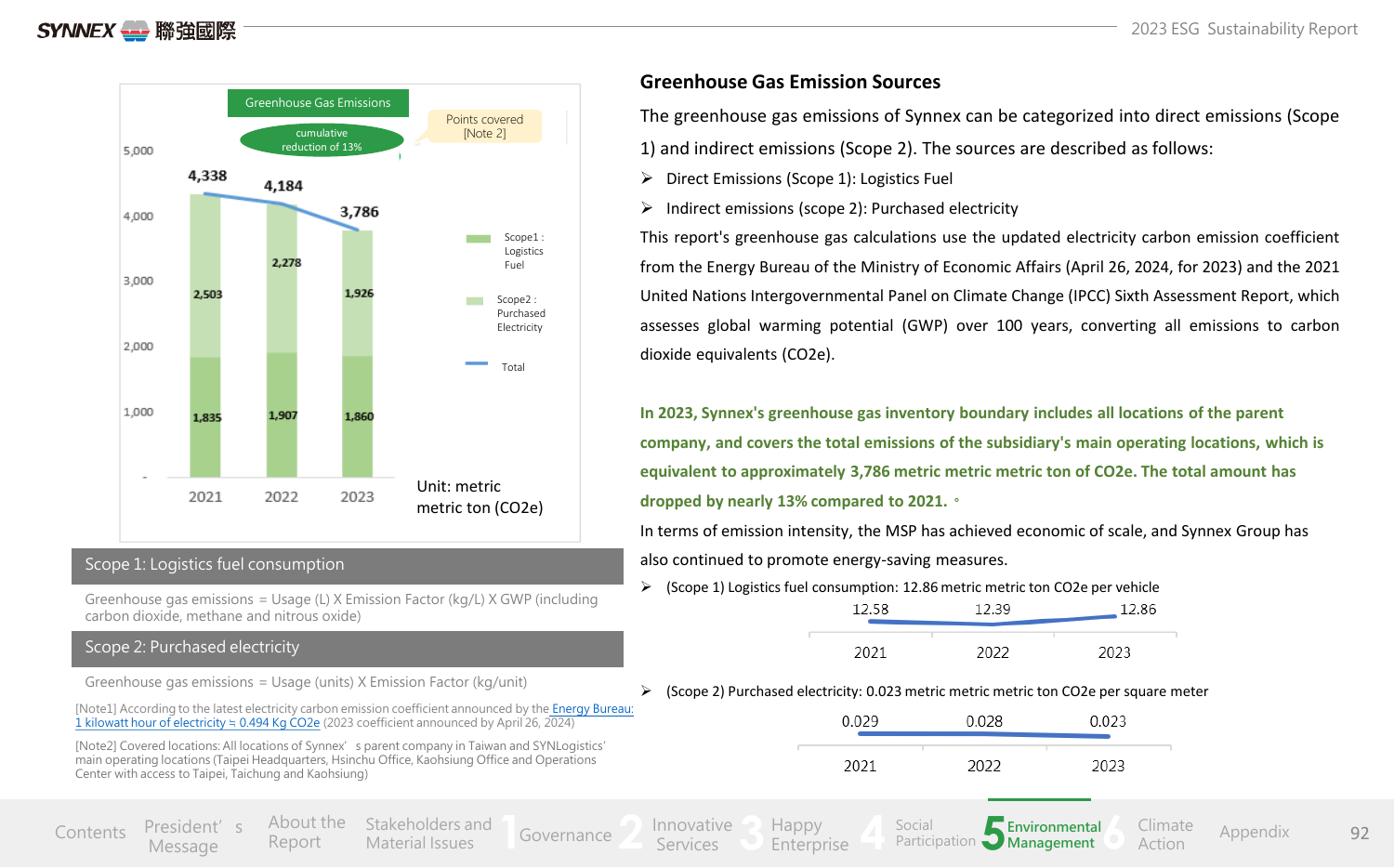Select the cumulative reduction of 13% oval label
The image size is (1394, 868).
click(322, 140)
